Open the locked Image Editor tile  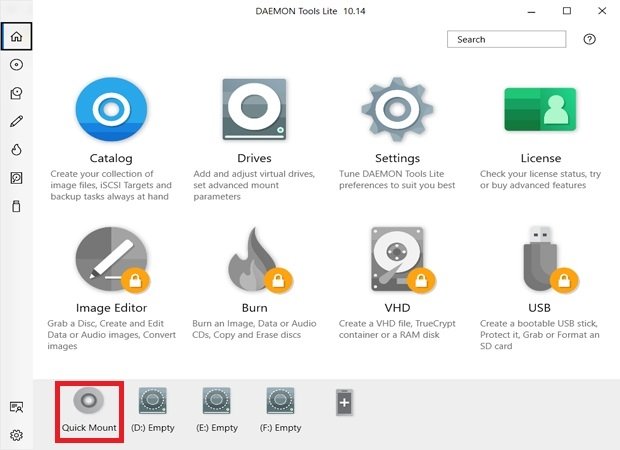tap(112, 259)
